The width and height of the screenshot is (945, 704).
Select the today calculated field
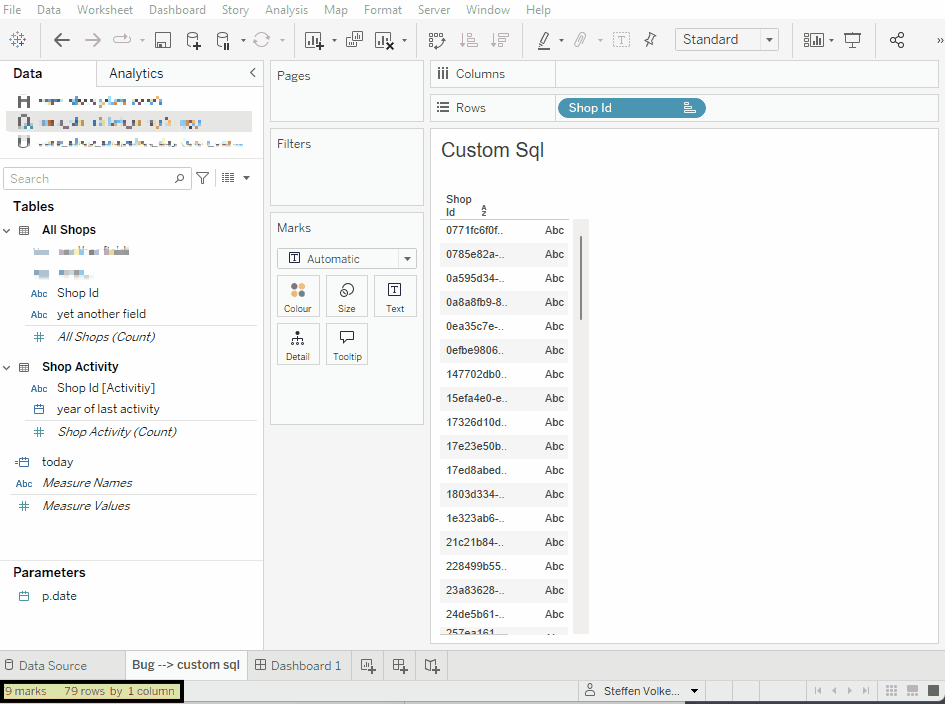tap(57, 462)
